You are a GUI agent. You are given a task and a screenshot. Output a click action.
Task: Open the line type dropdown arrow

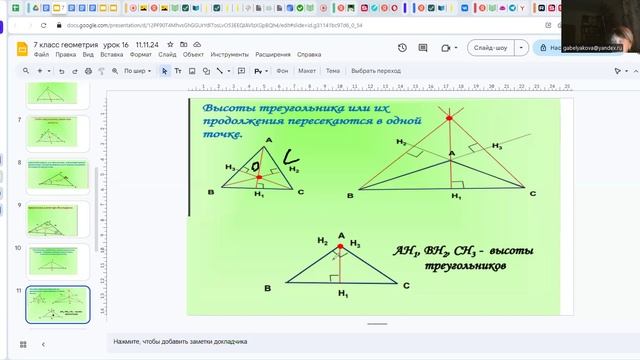pos(229,71)
